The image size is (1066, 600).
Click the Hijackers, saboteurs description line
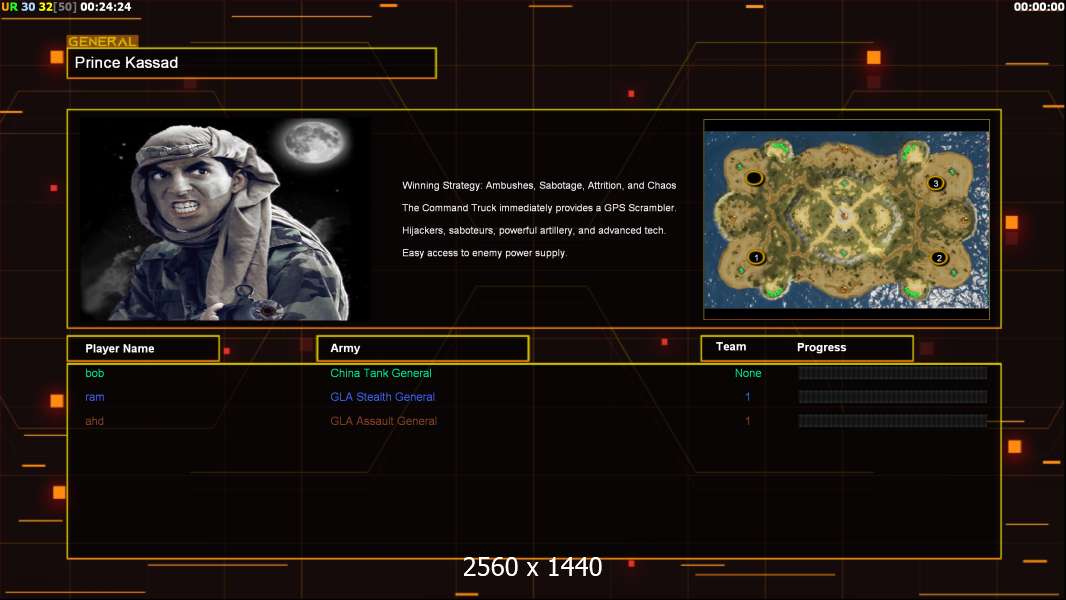534,230
